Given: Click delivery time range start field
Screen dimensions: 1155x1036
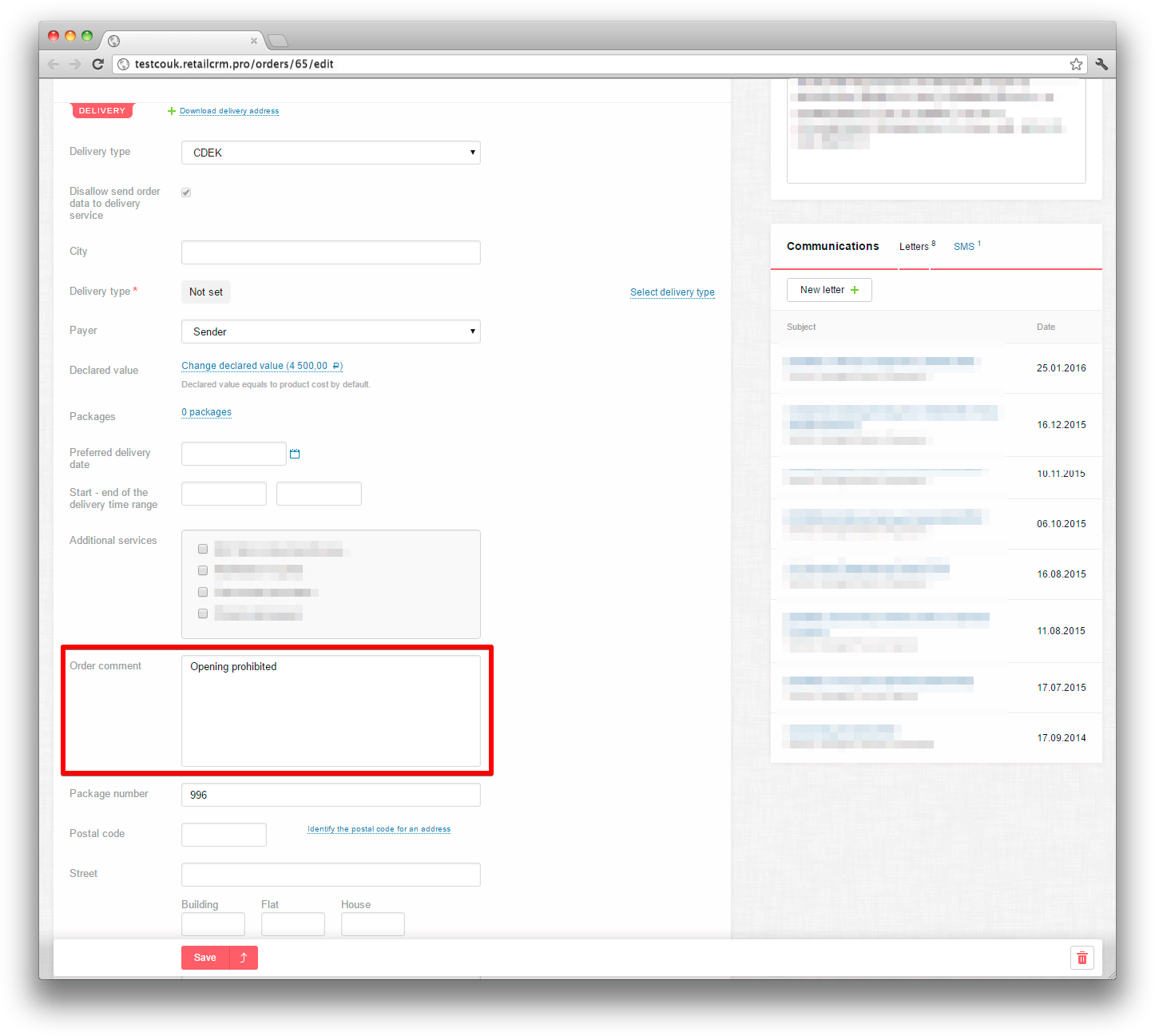Looking at the screenshot, I should (224, 494).
